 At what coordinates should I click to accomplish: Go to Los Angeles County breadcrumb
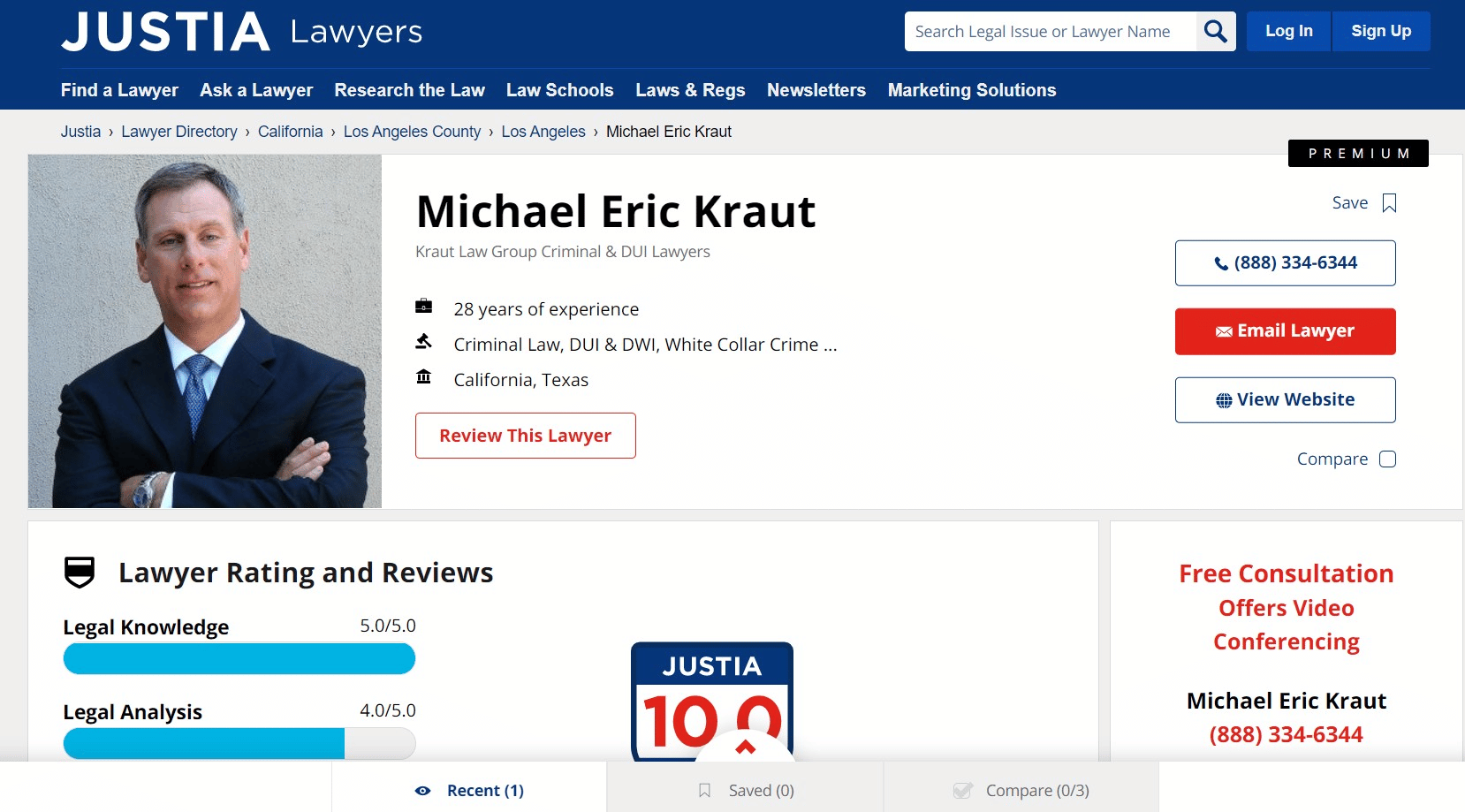coord(412,132)
